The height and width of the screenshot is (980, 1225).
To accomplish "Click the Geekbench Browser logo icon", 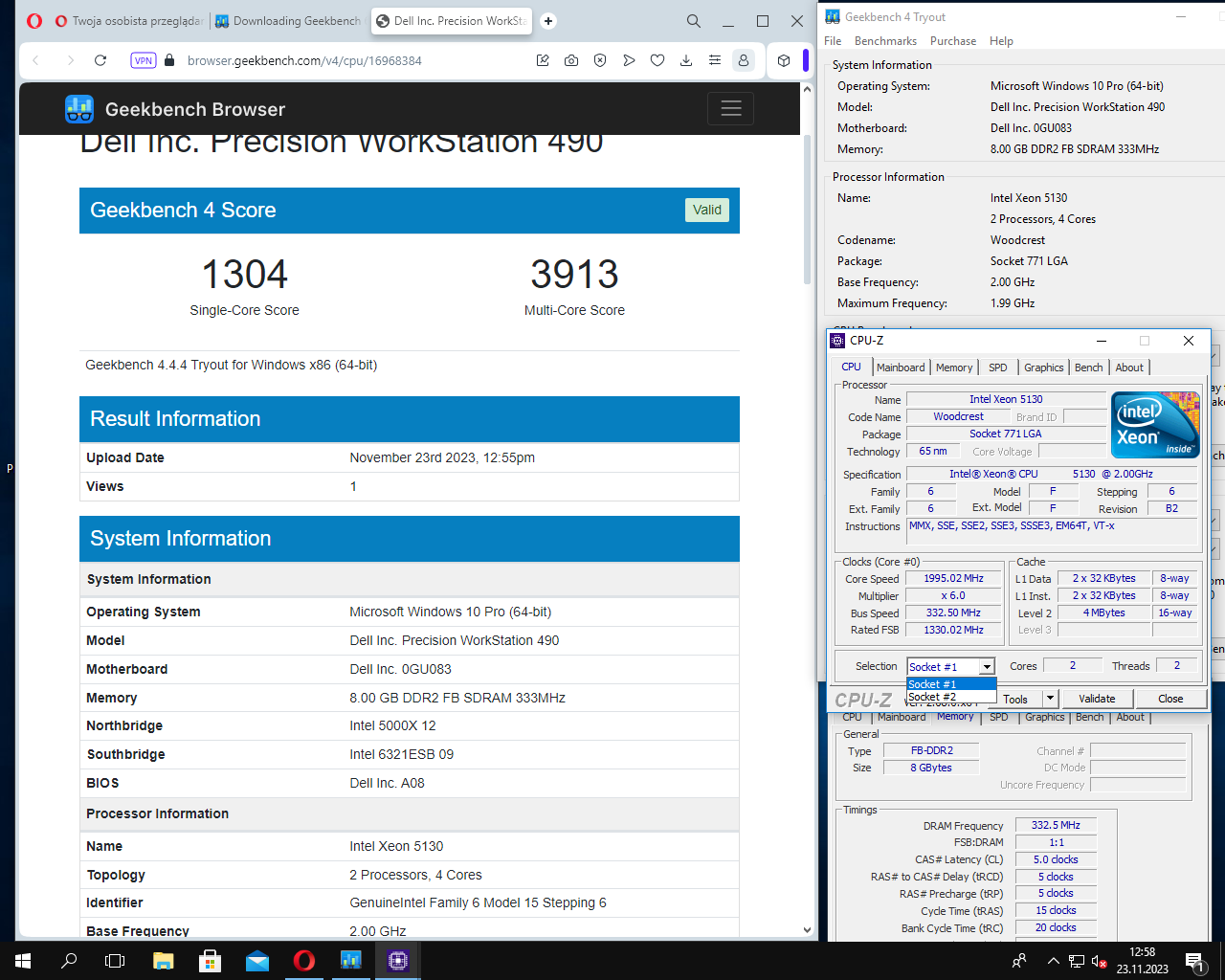I will 79,109.
